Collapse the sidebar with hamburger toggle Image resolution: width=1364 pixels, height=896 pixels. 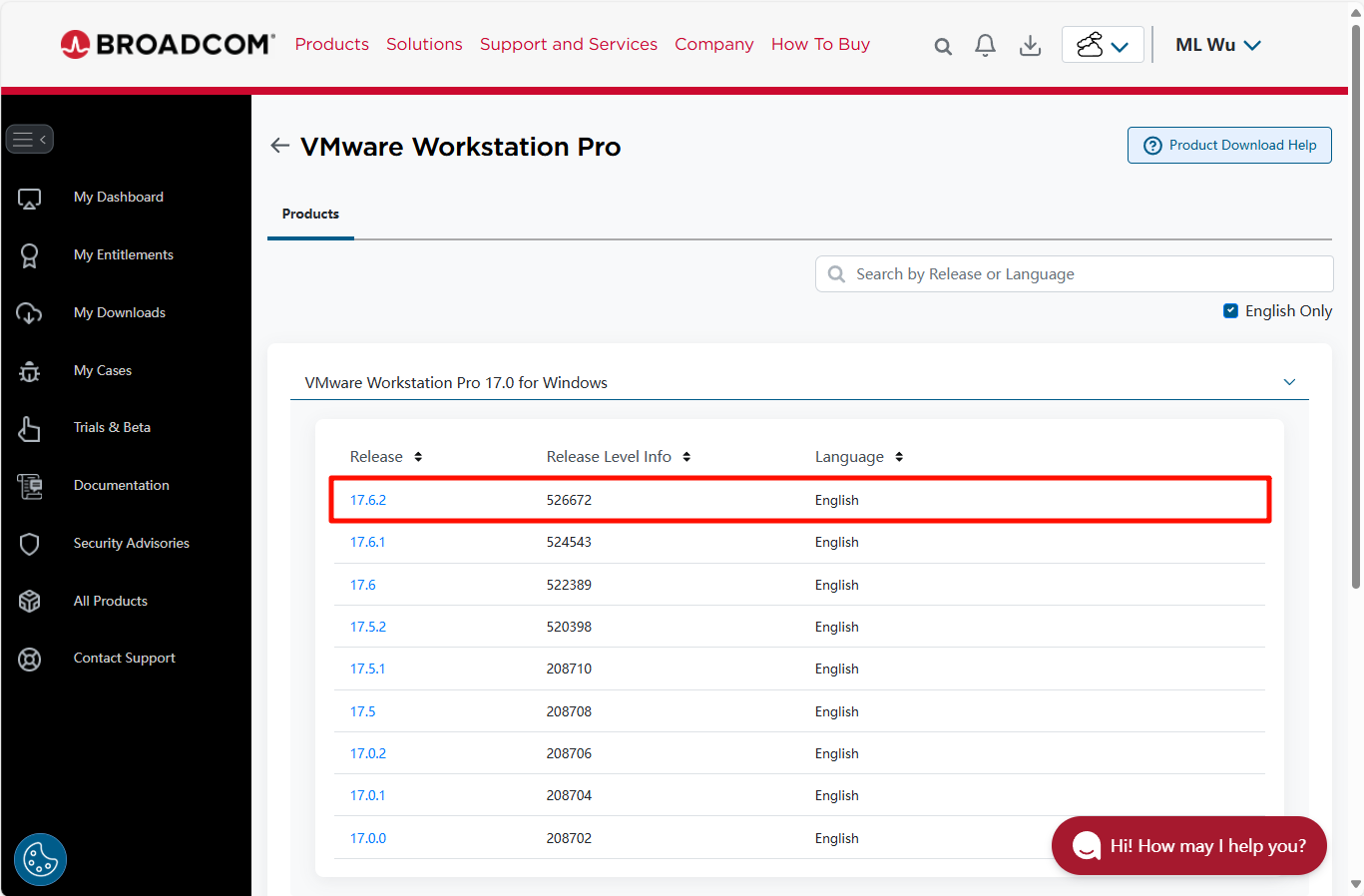click(x=29, y=140)
